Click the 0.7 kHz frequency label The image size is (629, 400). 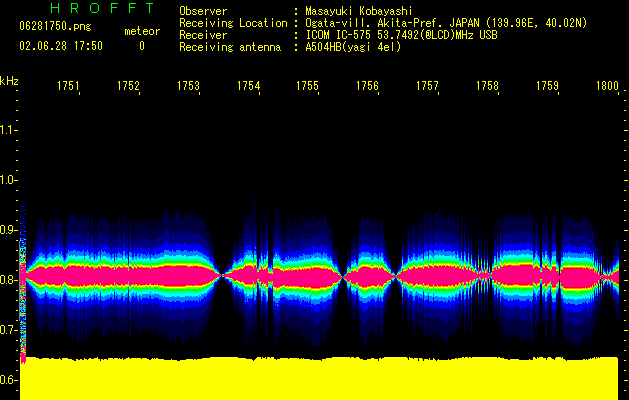(x=8, y=330)
